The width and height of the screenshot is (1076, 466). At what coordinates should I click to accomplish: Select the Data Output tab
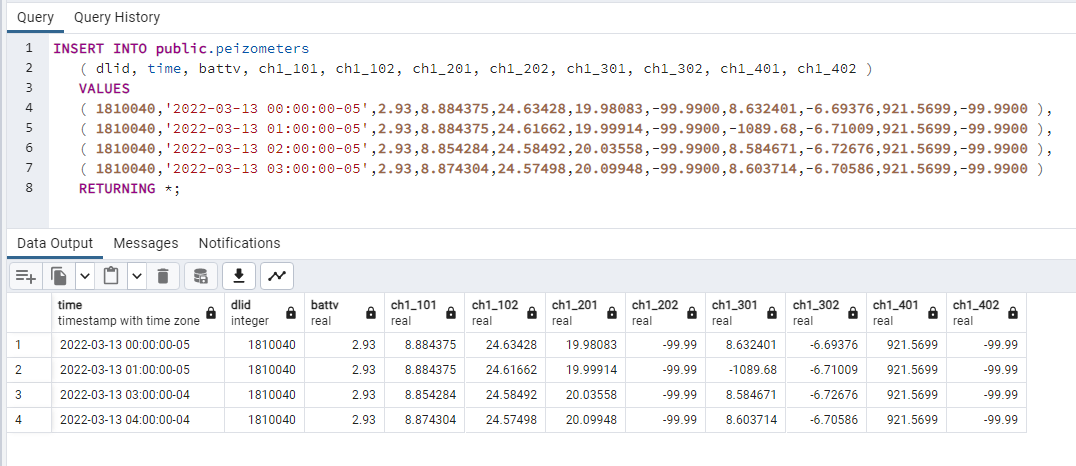click(x=55, y=243)
